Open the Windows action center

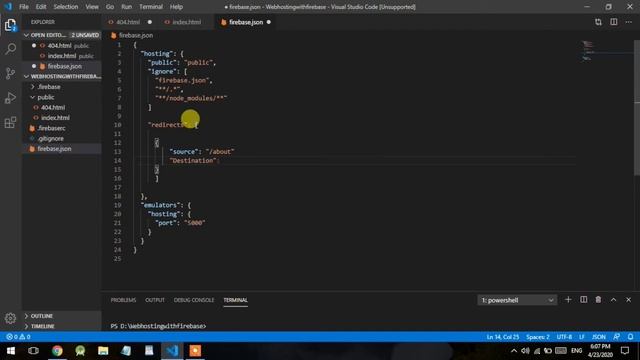(x=625, y=351)
